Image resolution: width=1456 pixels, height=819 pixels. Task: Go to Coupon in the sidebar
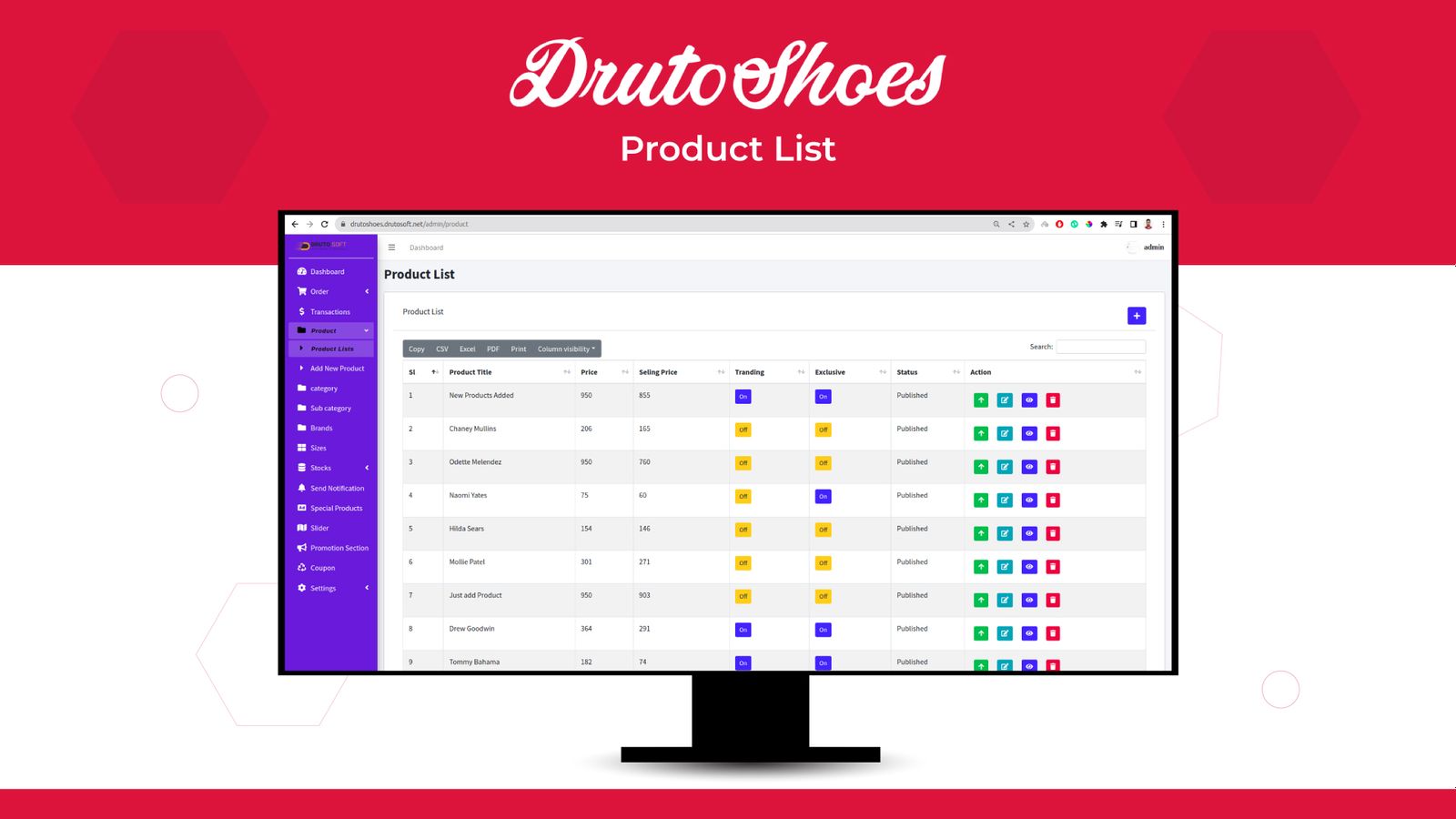(322, 568)
